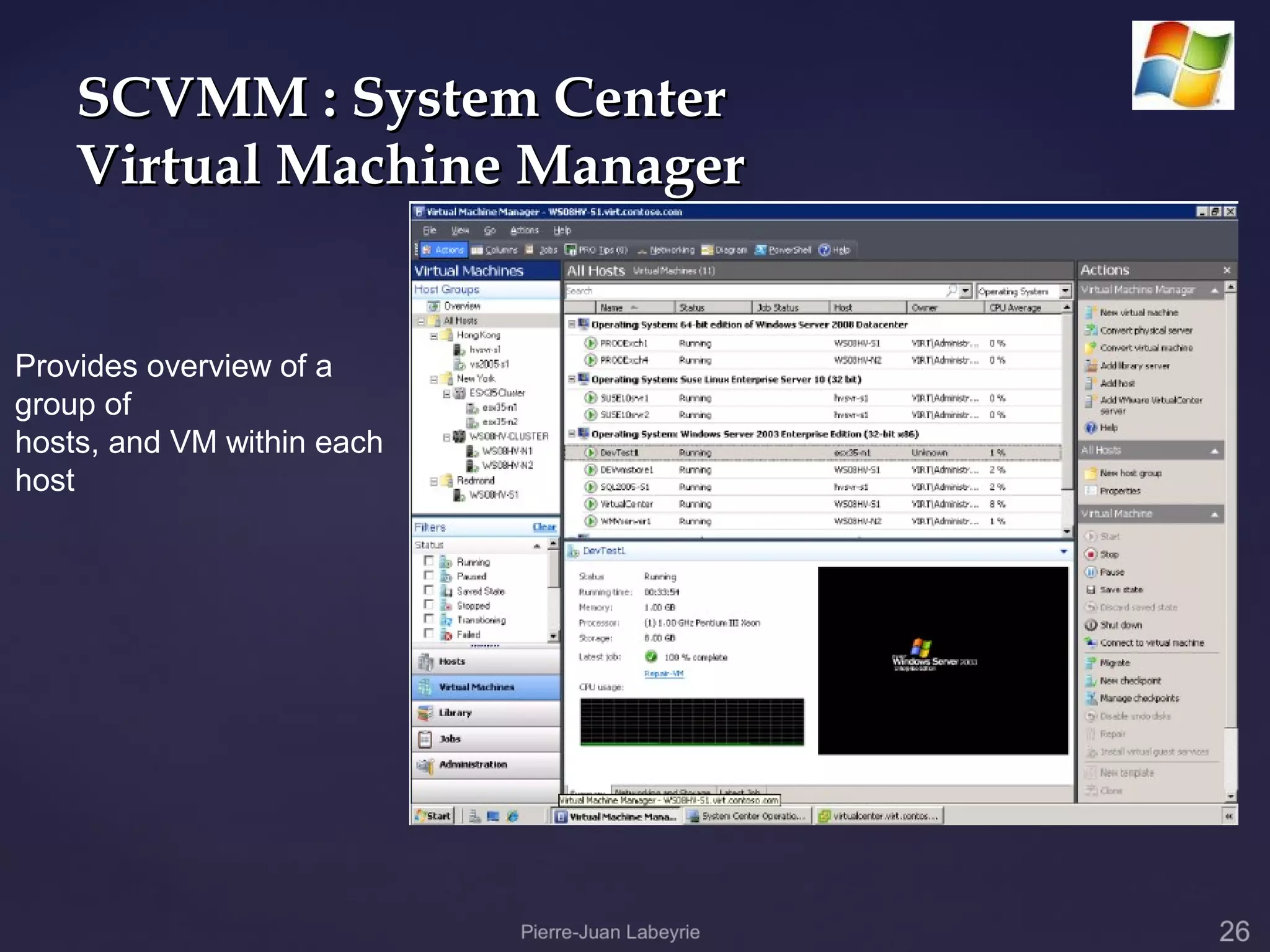
Task: Click the Stop virtual machine action
Action: point(1101,554)
